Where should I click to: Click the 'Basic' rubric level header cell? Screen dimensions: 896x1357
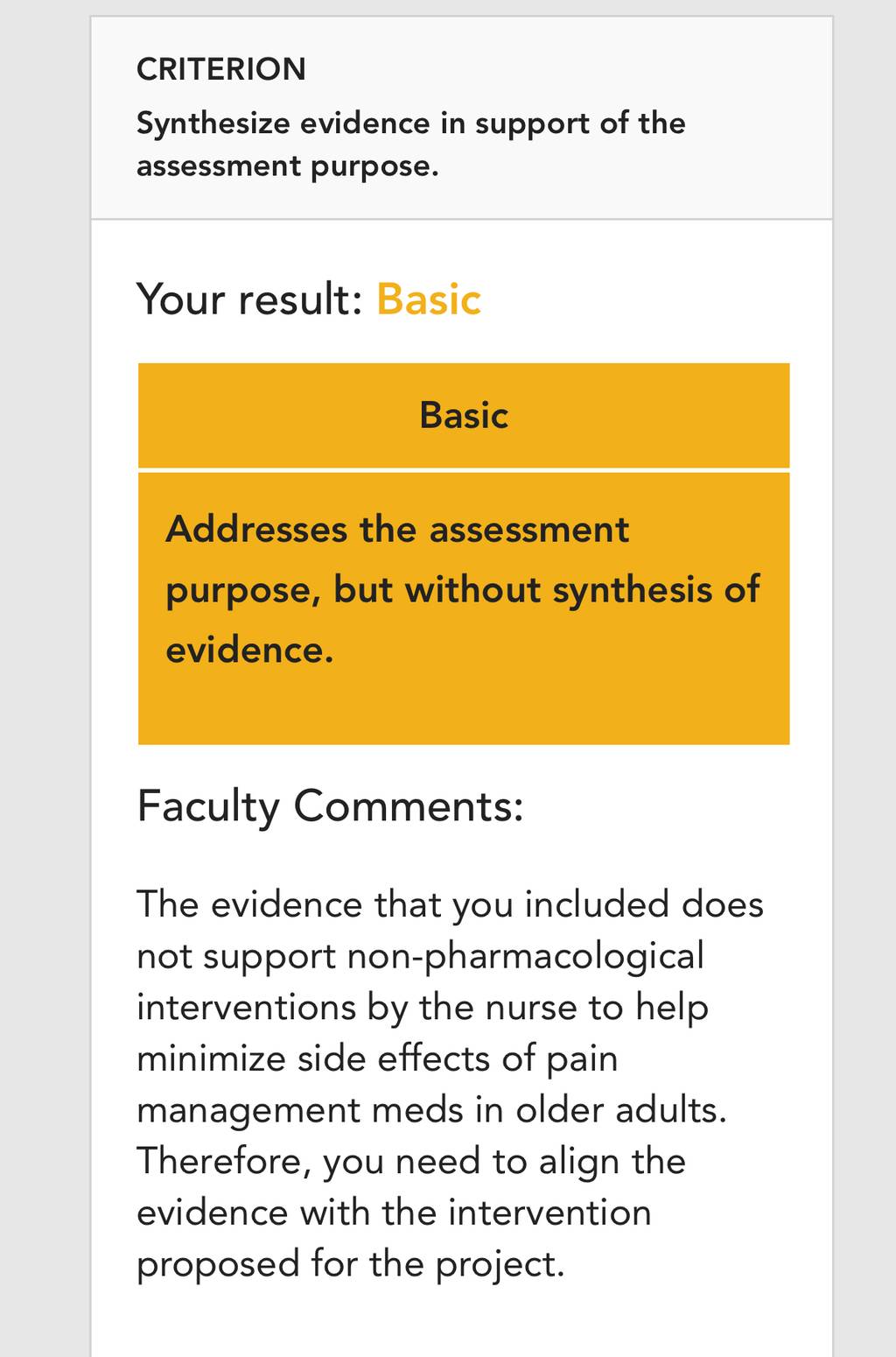tap(464, 415)
